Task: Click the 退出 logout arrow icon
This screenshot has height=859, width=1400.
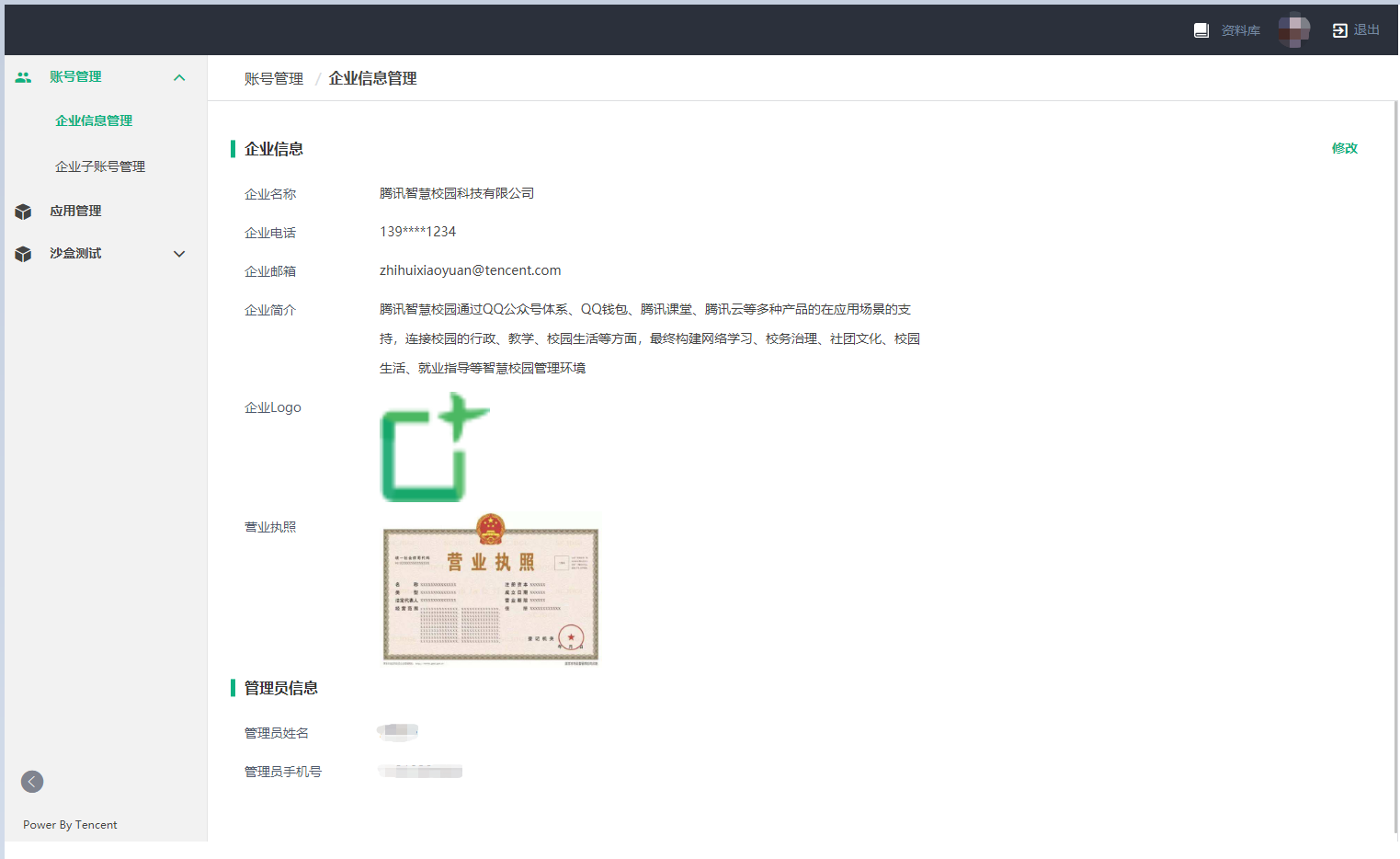Action: pos(1339,30)
